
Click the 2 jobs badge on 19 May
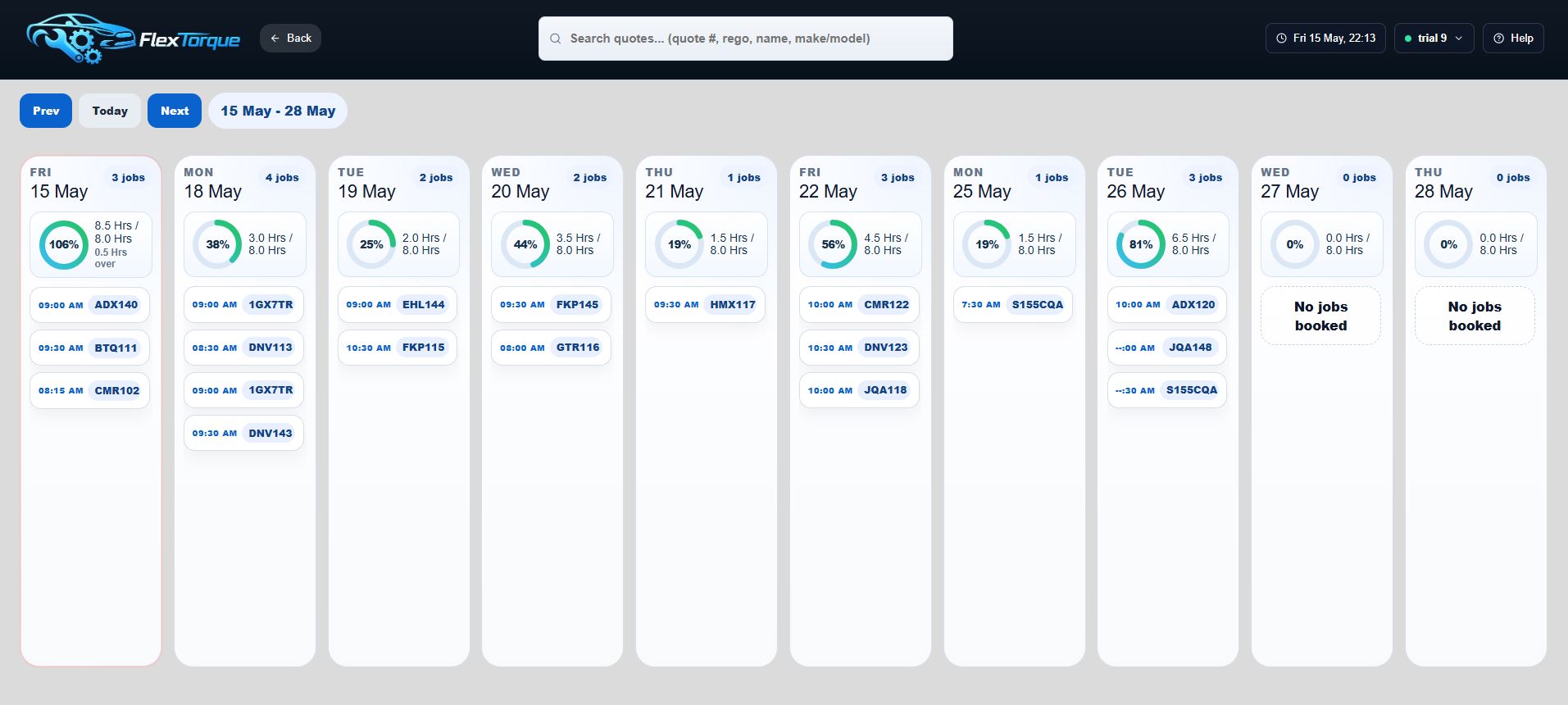pos(436,178)
